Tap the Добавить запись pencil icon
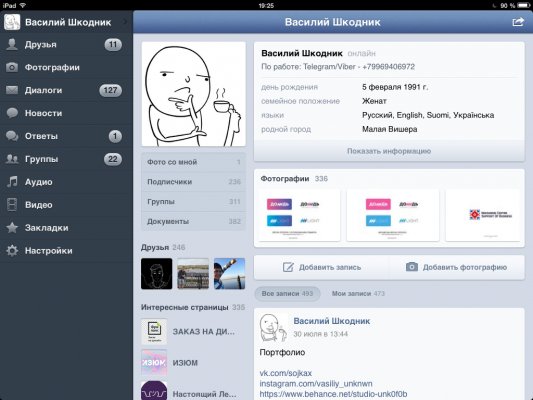This screenshot has height=400, width=533. point(288,267)
